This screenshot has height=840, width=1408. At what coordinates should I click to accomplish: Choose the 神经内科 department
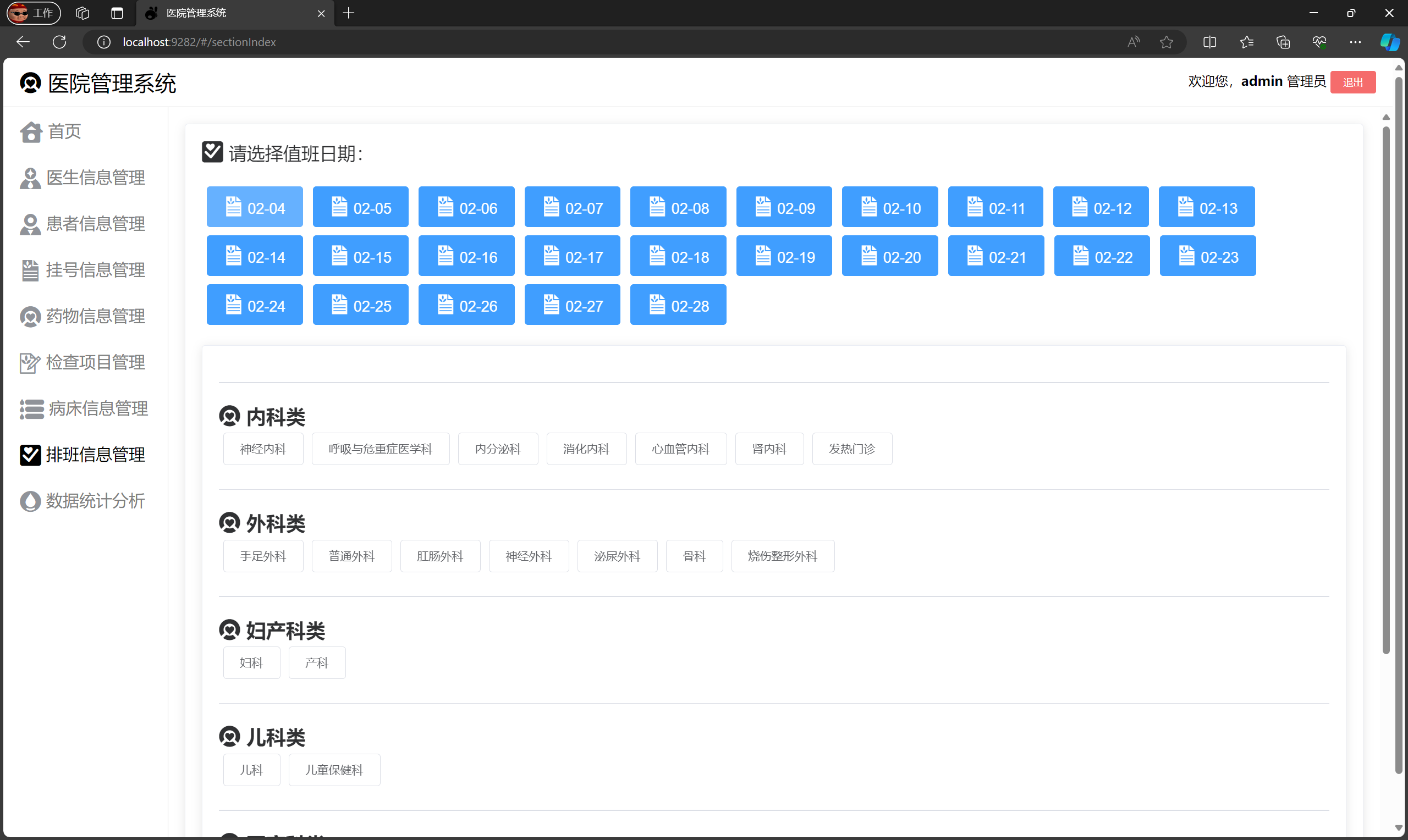tap(263, 450)
